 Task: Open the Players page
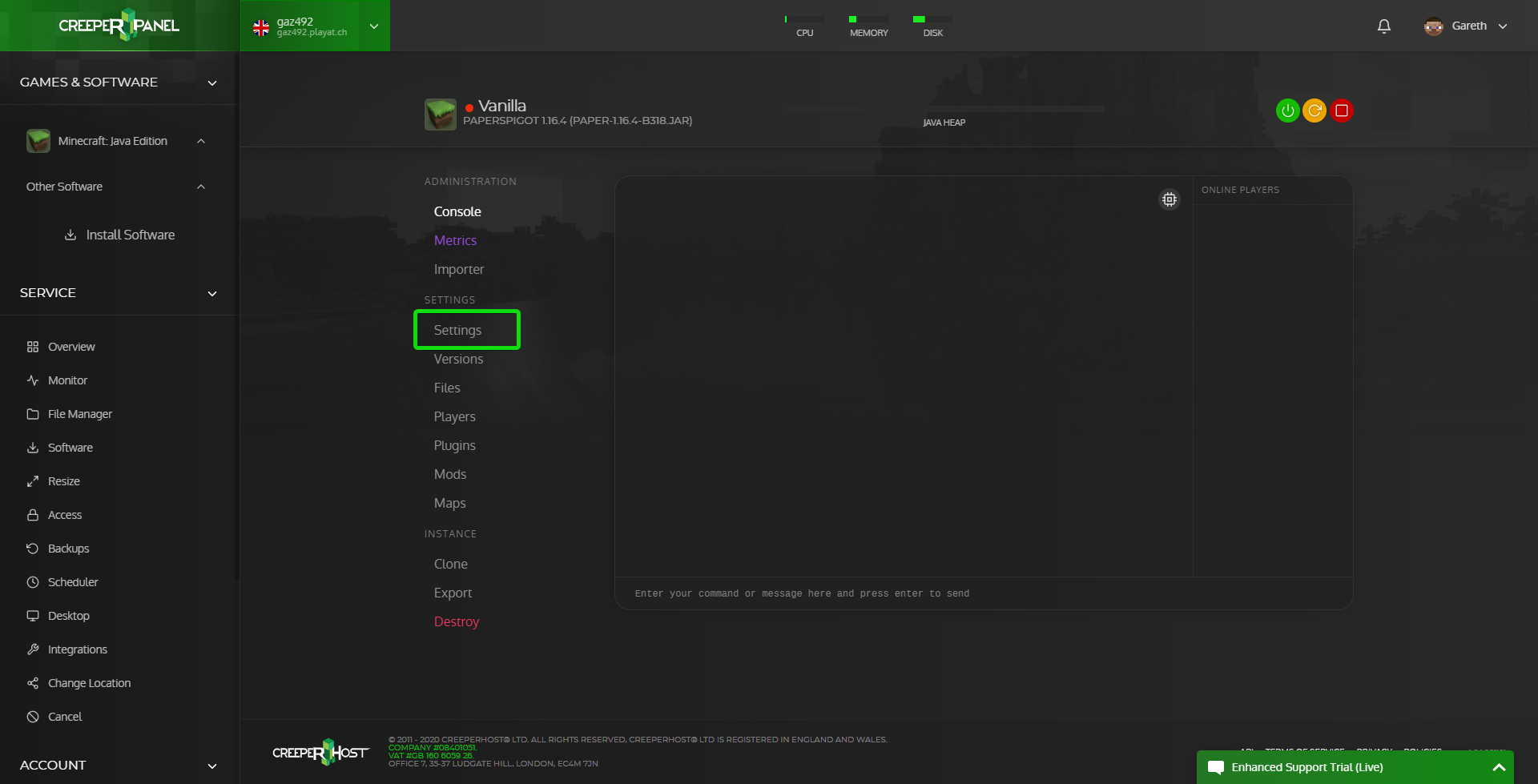click(x=454, y=416)
